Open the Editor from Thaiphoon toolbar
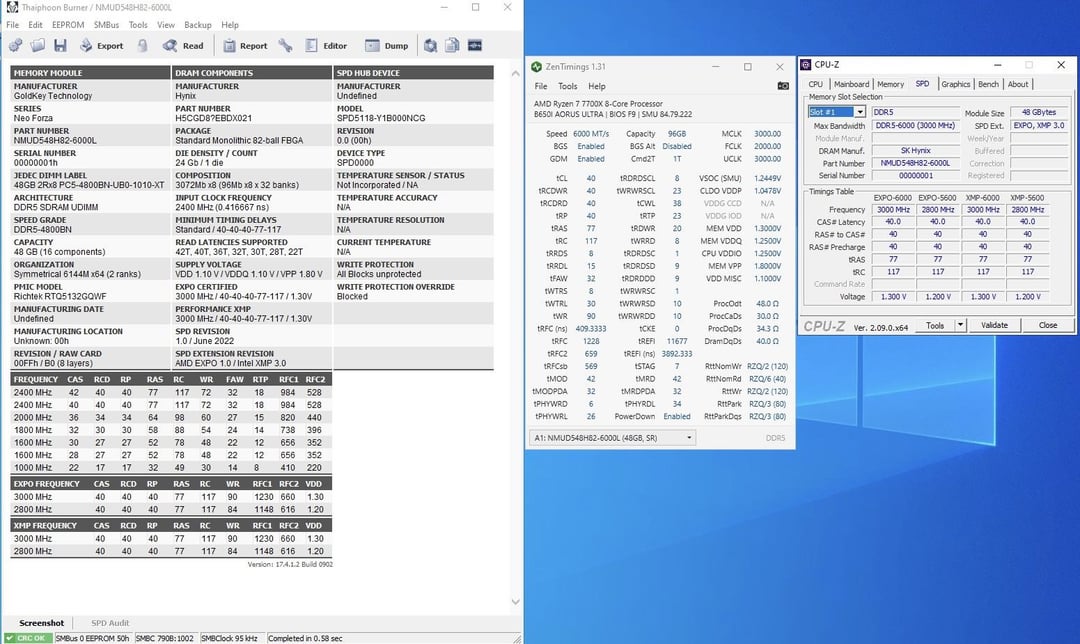The width and height of the screenshot is (1080, 644). tap(326, 45)
